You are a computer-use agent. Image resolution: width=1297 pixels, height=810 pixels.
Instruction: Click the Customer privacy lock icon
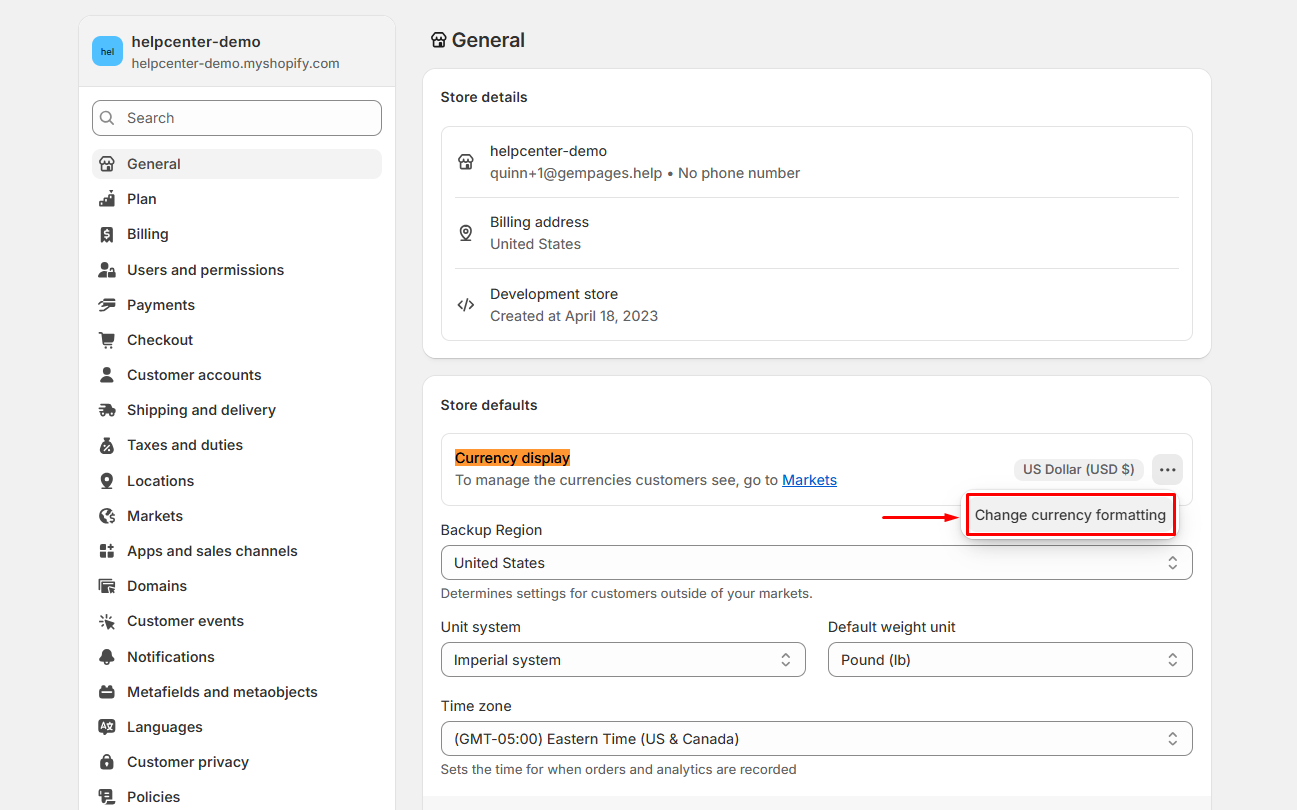(107, 762)
